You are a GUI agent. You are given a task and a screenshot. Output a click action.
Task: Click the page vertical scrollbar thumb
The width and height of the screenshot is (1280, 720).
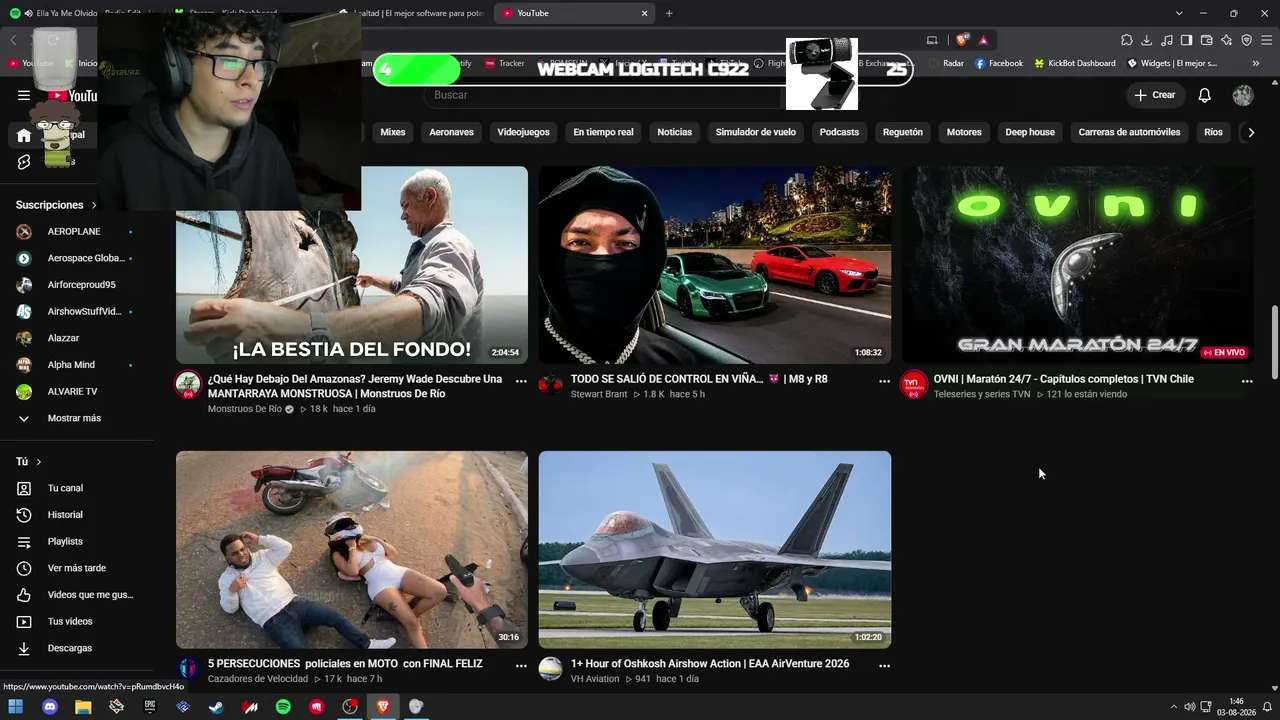click(x=1275, y=342)
